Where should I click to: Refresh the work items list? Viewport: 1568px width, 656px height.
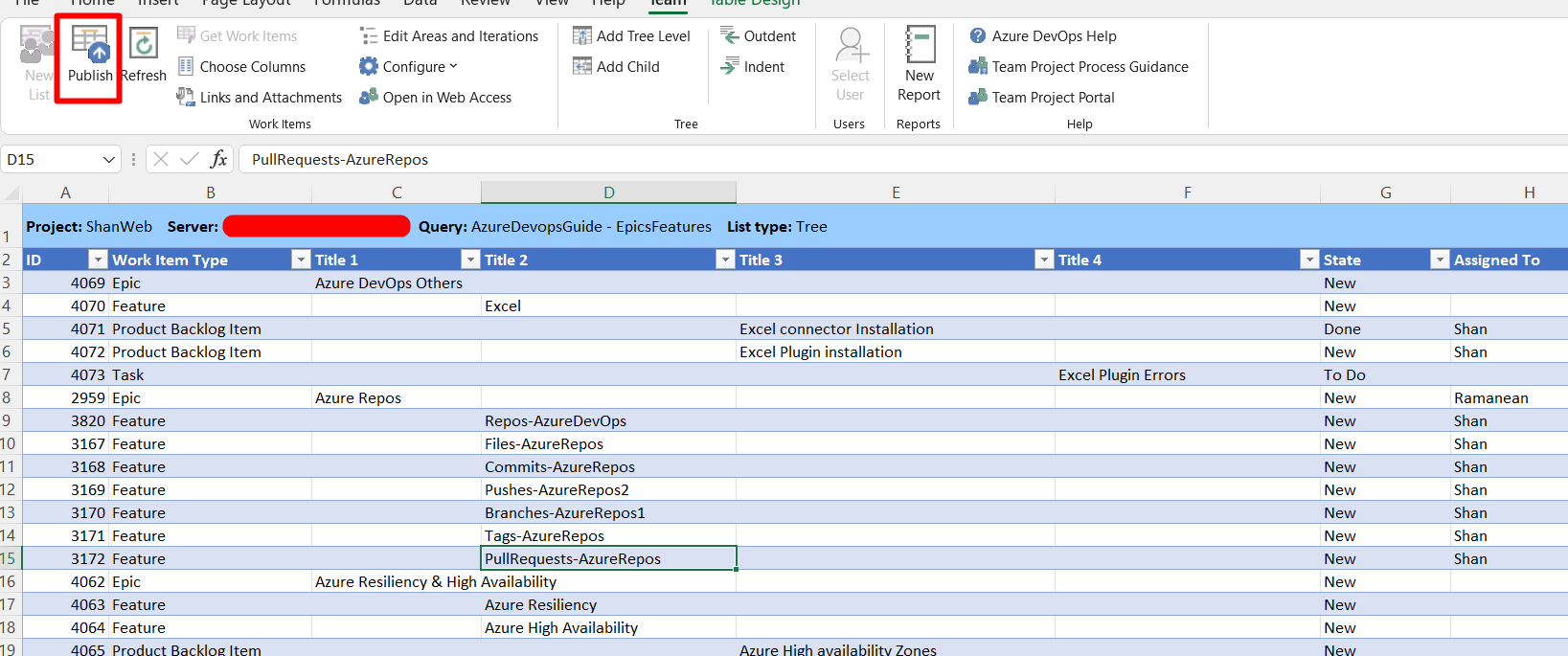click(144, 56)
